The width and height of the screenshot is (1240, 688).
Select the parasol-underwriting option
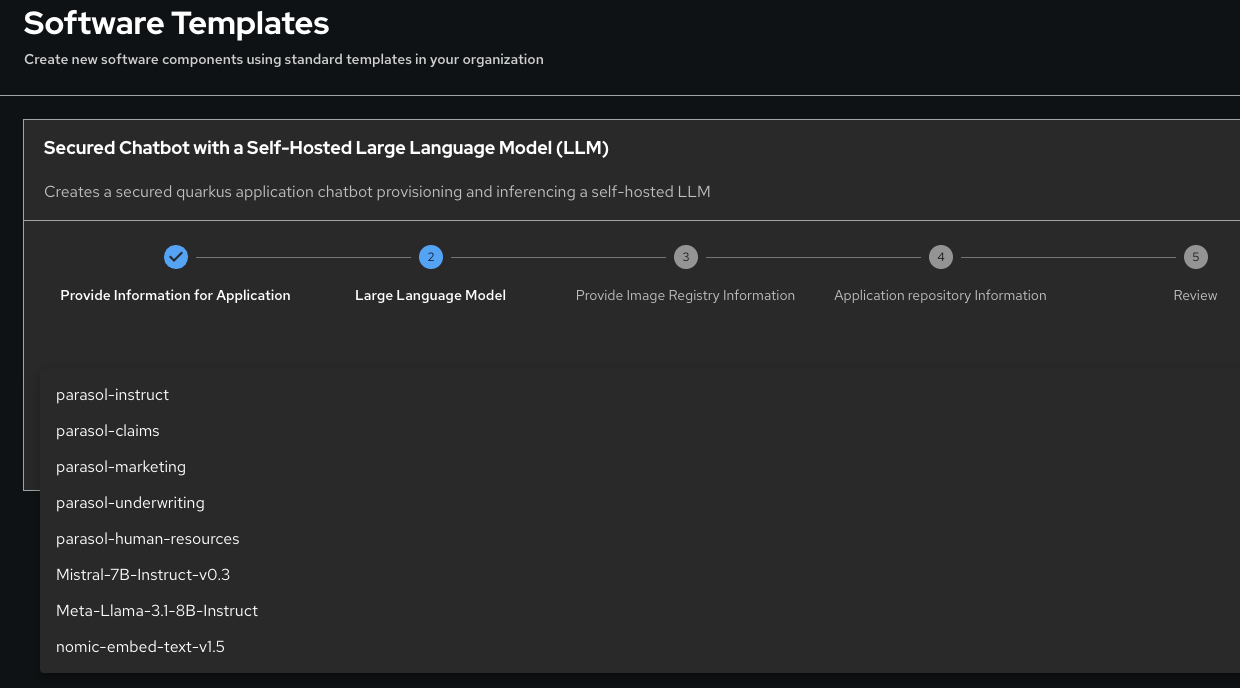[x=130, y=503]
